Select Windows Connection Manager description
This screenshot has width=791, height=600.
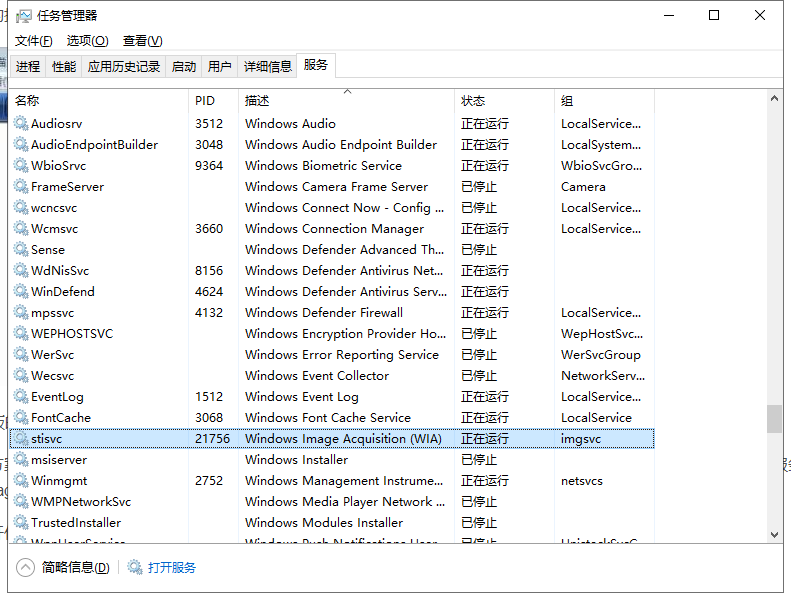pyautogui.click(x=334, y=229)
